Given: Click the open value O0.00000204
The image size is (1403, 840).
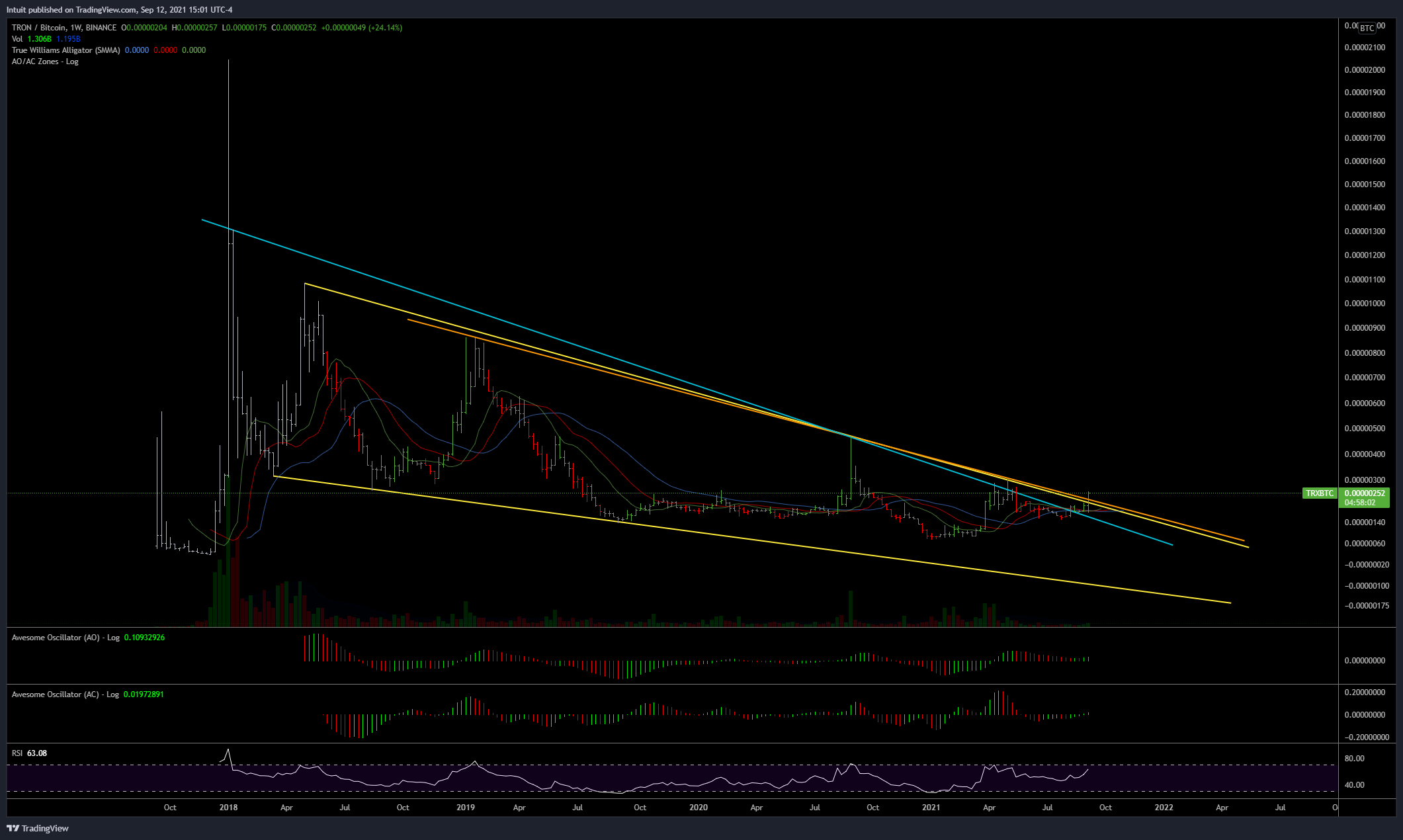Looking at the screenshot, I should 144,28.
